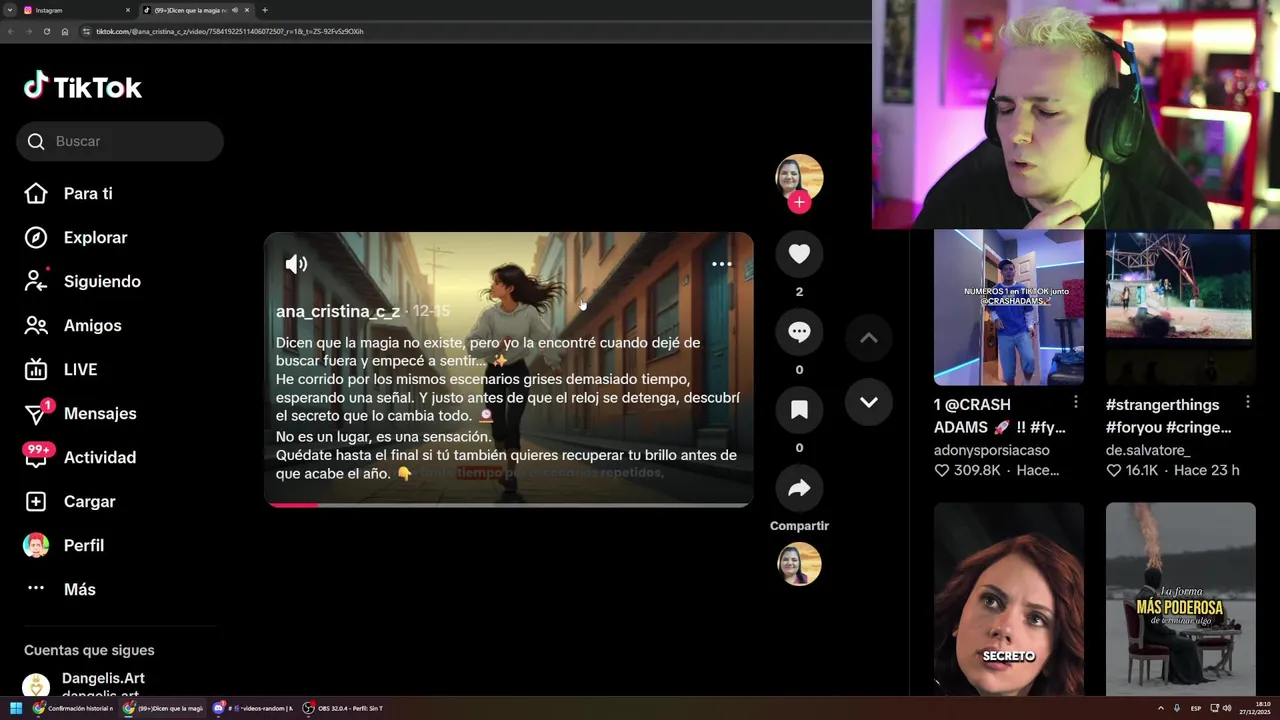The image size is (1280, 720).
Task: Open OBS 32.0.4 from the taskbar
Action: coord(343,708)
